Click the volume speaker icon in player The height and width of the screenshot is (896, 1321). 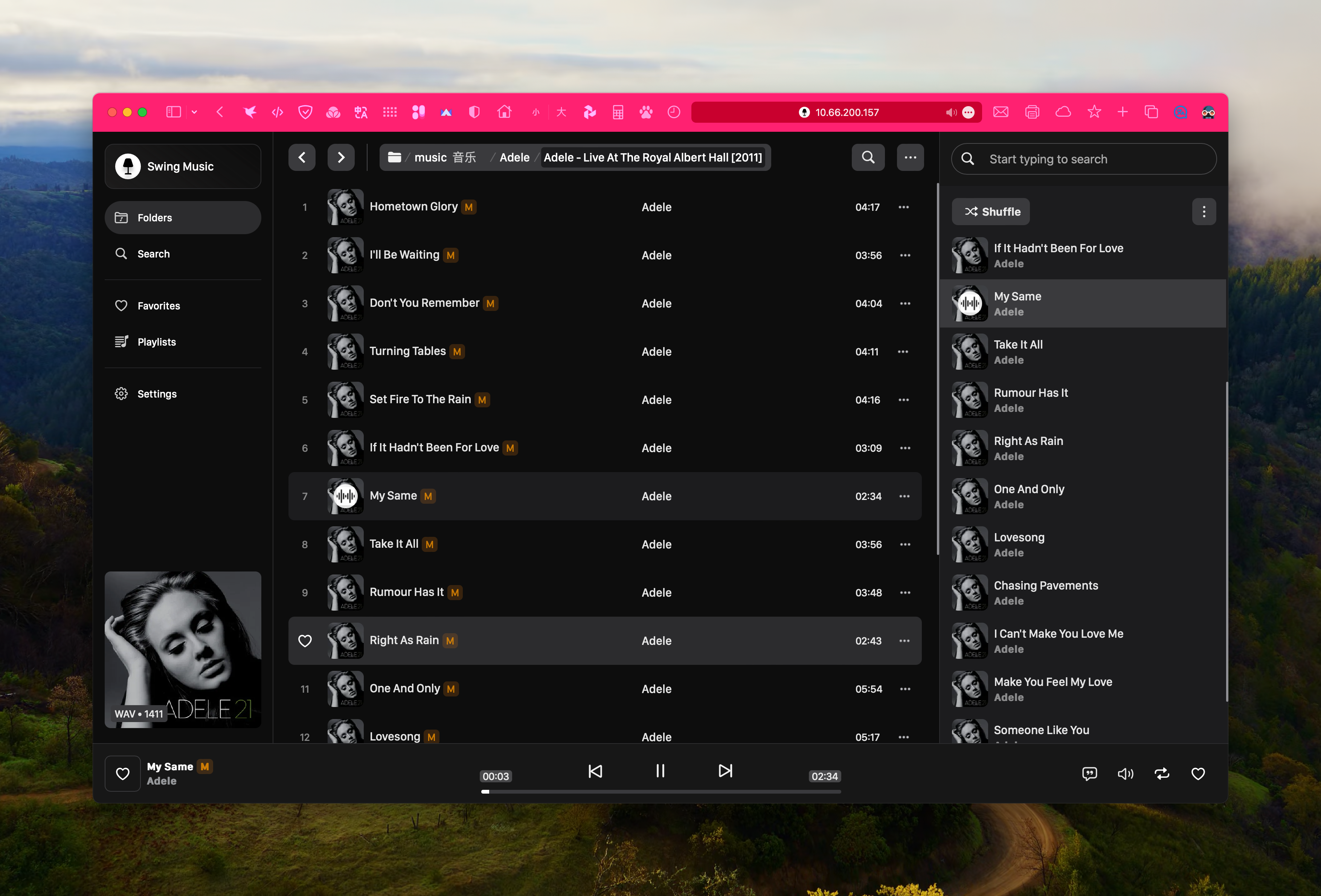[1125, 774]
